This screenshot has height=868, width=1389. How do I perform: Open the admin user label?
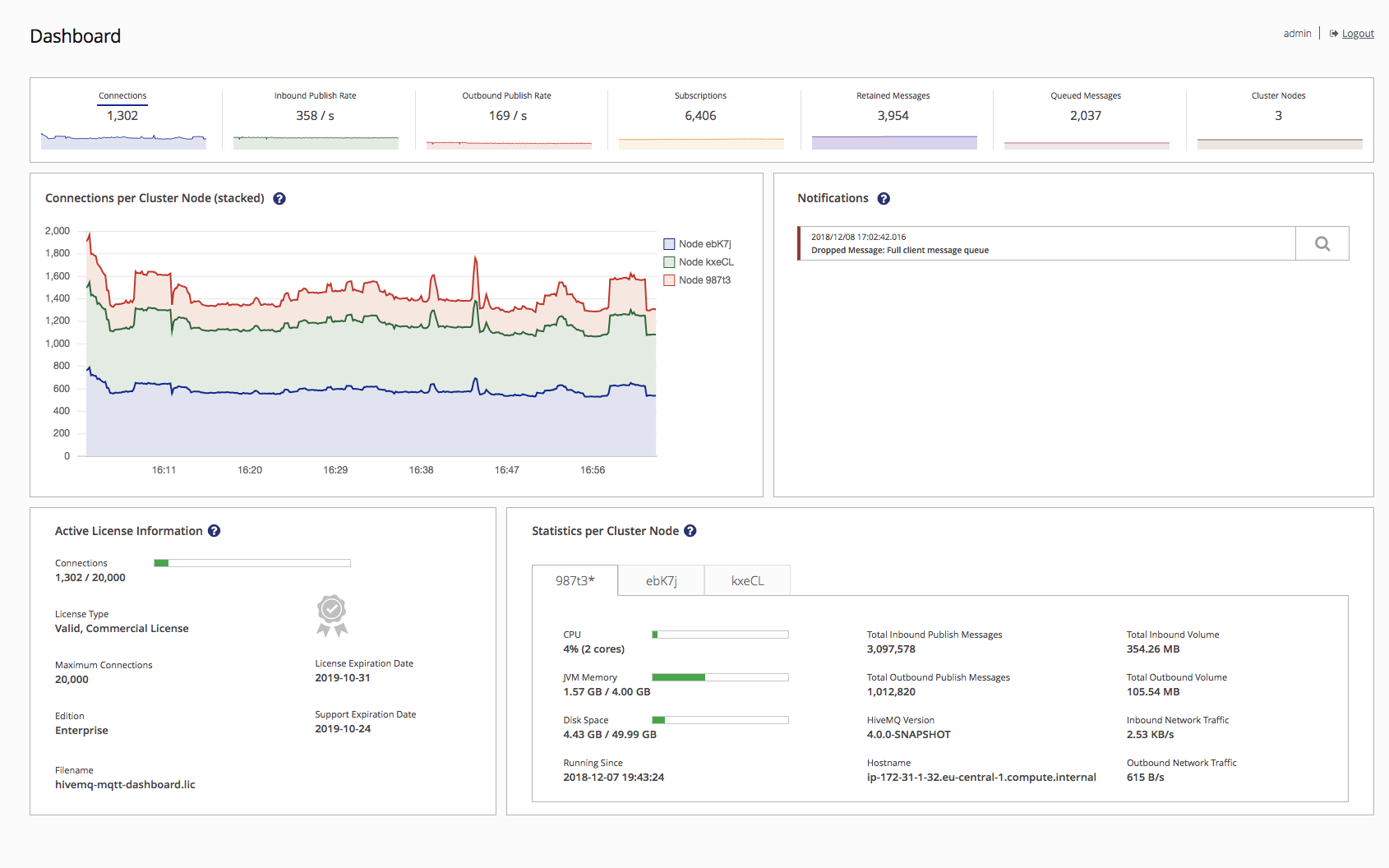point(1297,34)
